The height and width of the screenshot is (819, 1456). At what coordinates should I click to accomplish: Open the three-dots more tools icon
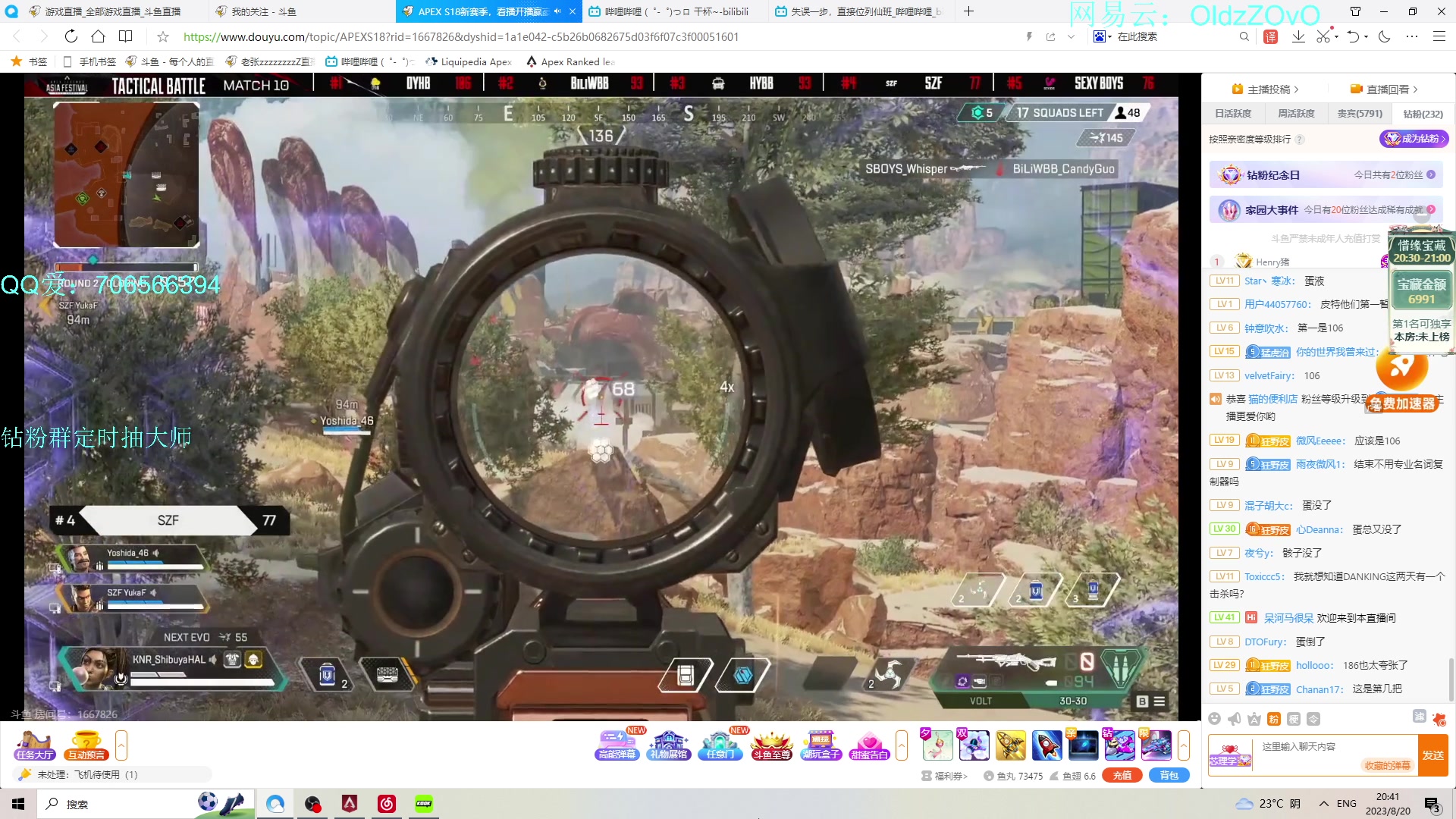1411,36
